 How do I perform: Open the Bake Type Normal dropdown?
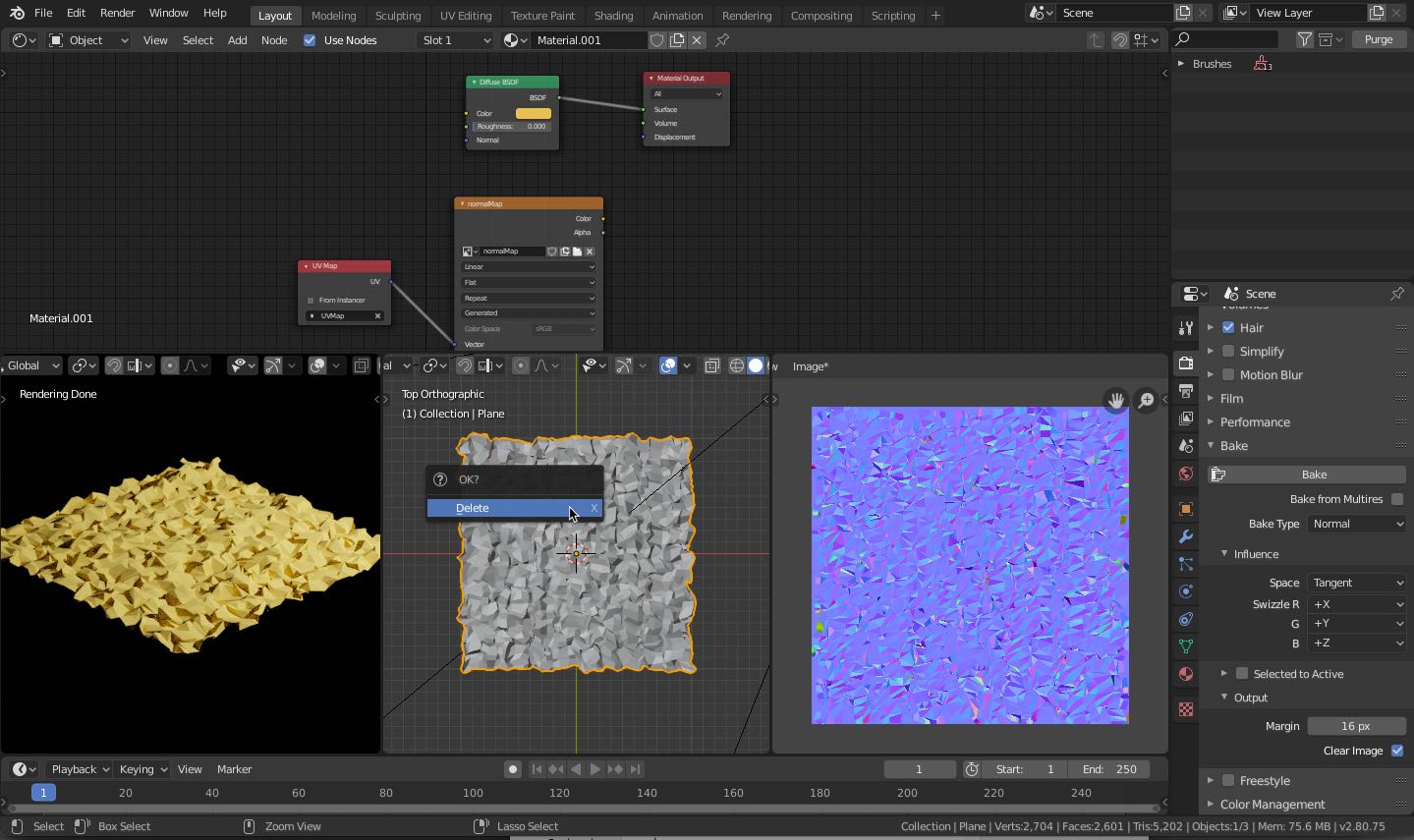[x=1357, y=525]
